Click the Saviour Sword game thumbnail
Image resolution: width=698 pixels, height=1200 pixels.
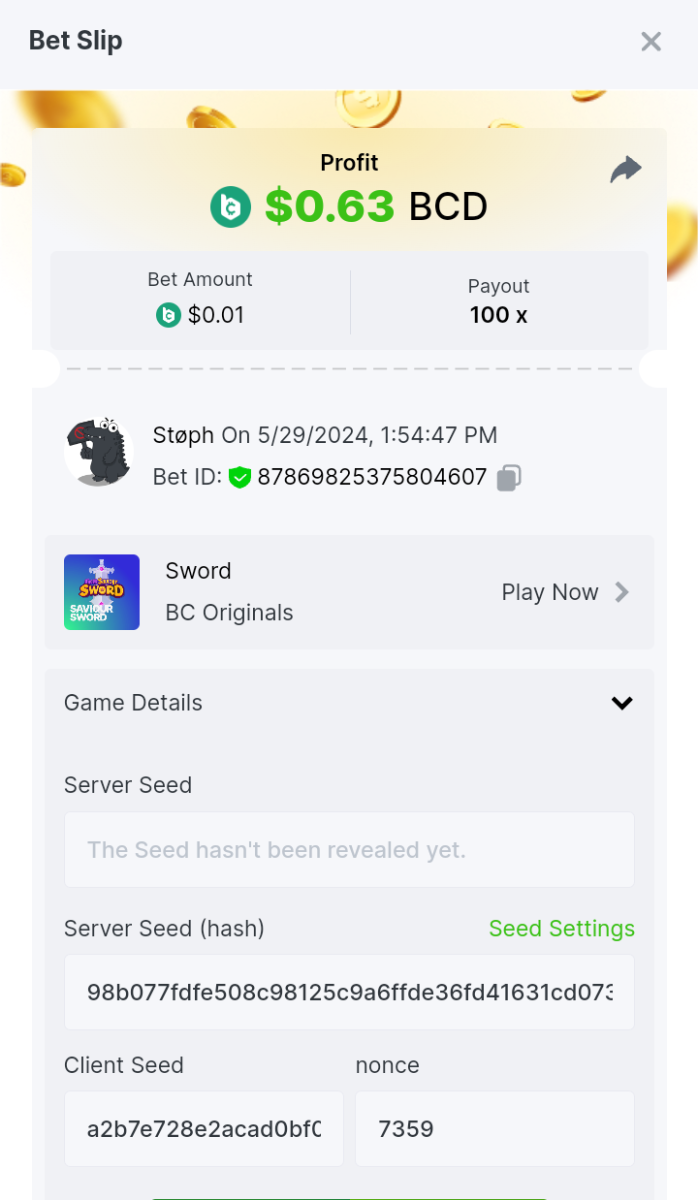(x=102, y=592)
